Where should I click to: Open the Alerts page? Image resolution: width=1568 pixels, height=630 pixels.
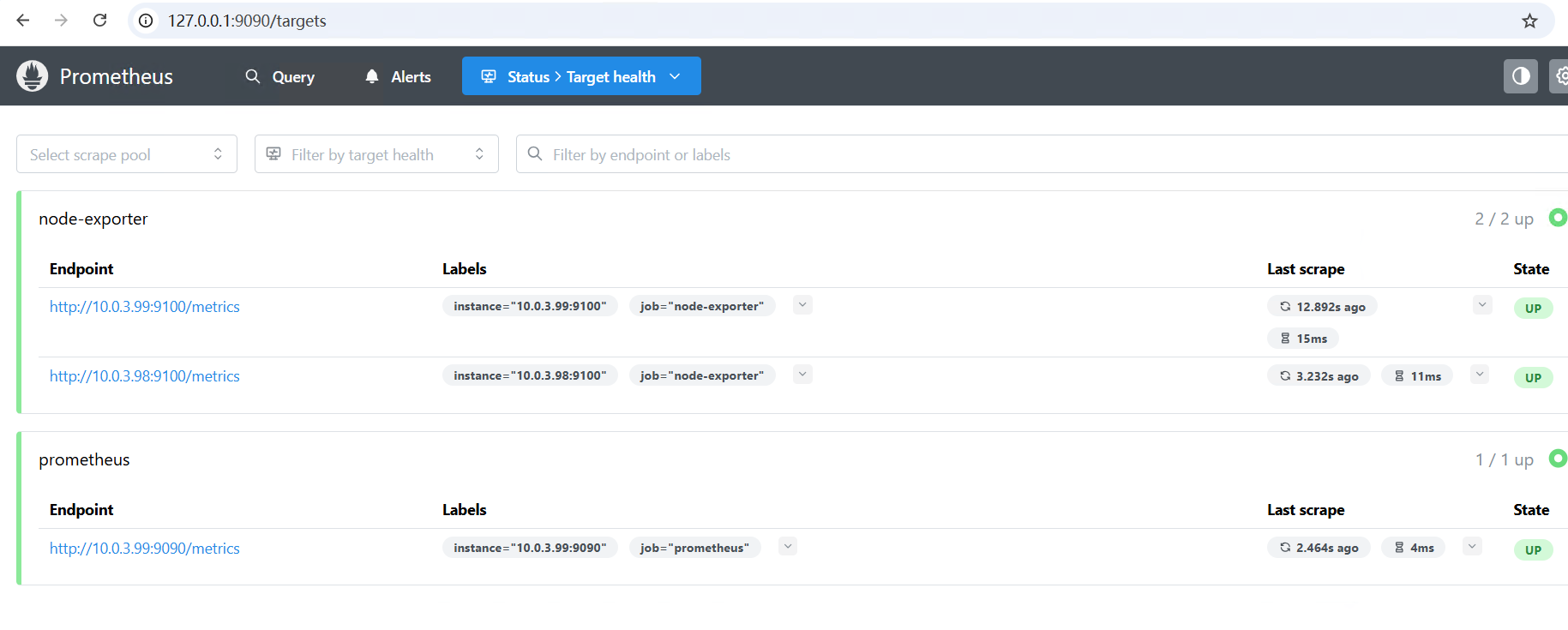(398, 76)
